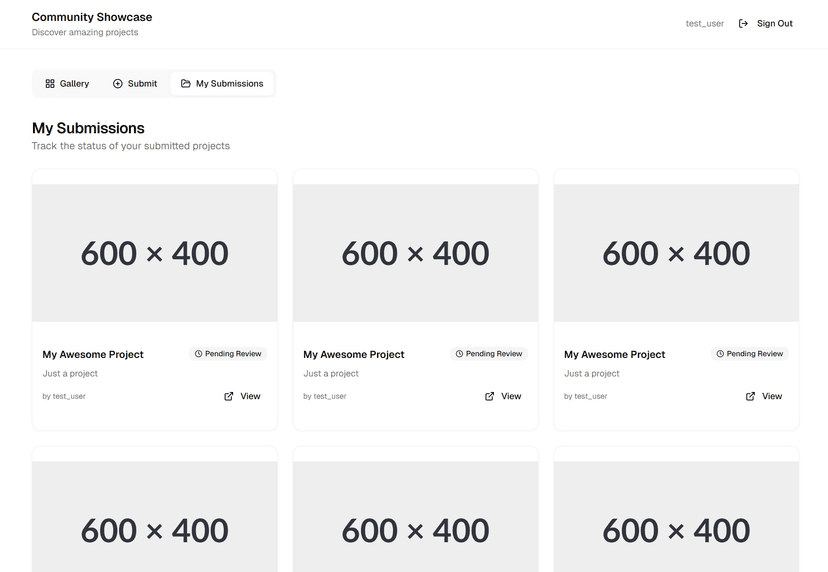Click the test_user name in header

704,23
